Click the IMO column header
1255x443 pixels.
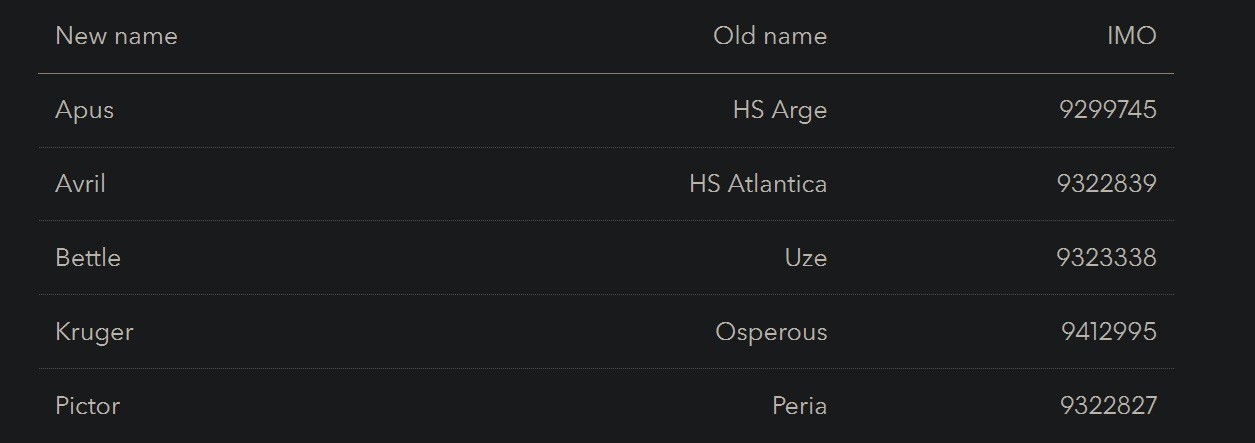coord(1131,36)
